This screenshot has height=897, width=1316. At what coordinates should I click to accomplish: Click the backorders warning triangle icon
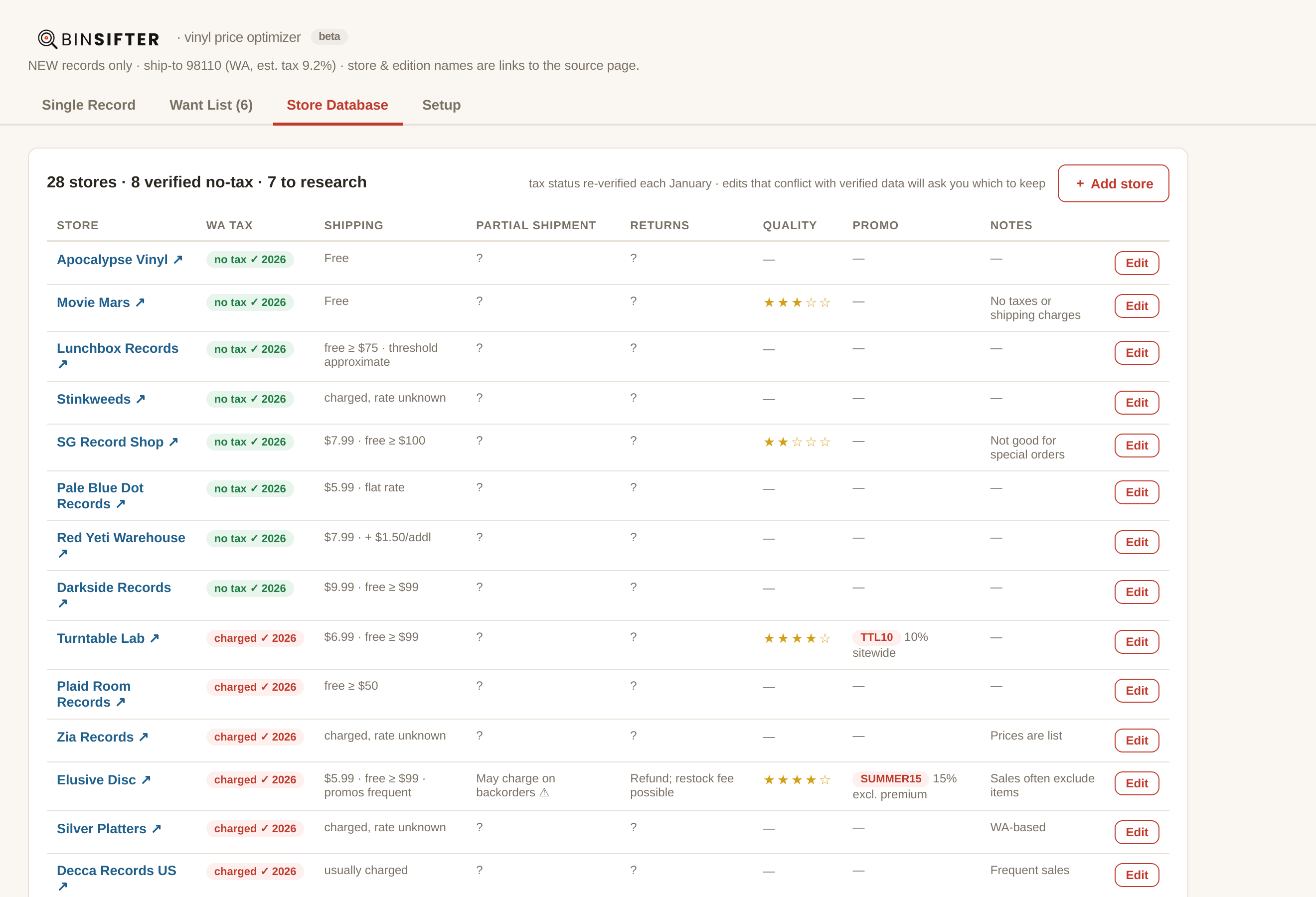pos(544,792)
